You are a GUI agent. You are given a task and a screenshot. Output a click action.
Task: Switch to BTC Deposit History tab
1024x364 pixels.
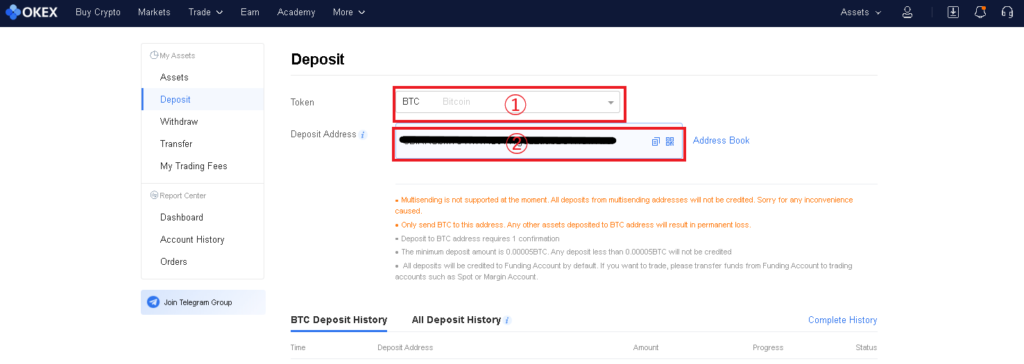coord(339,320)
